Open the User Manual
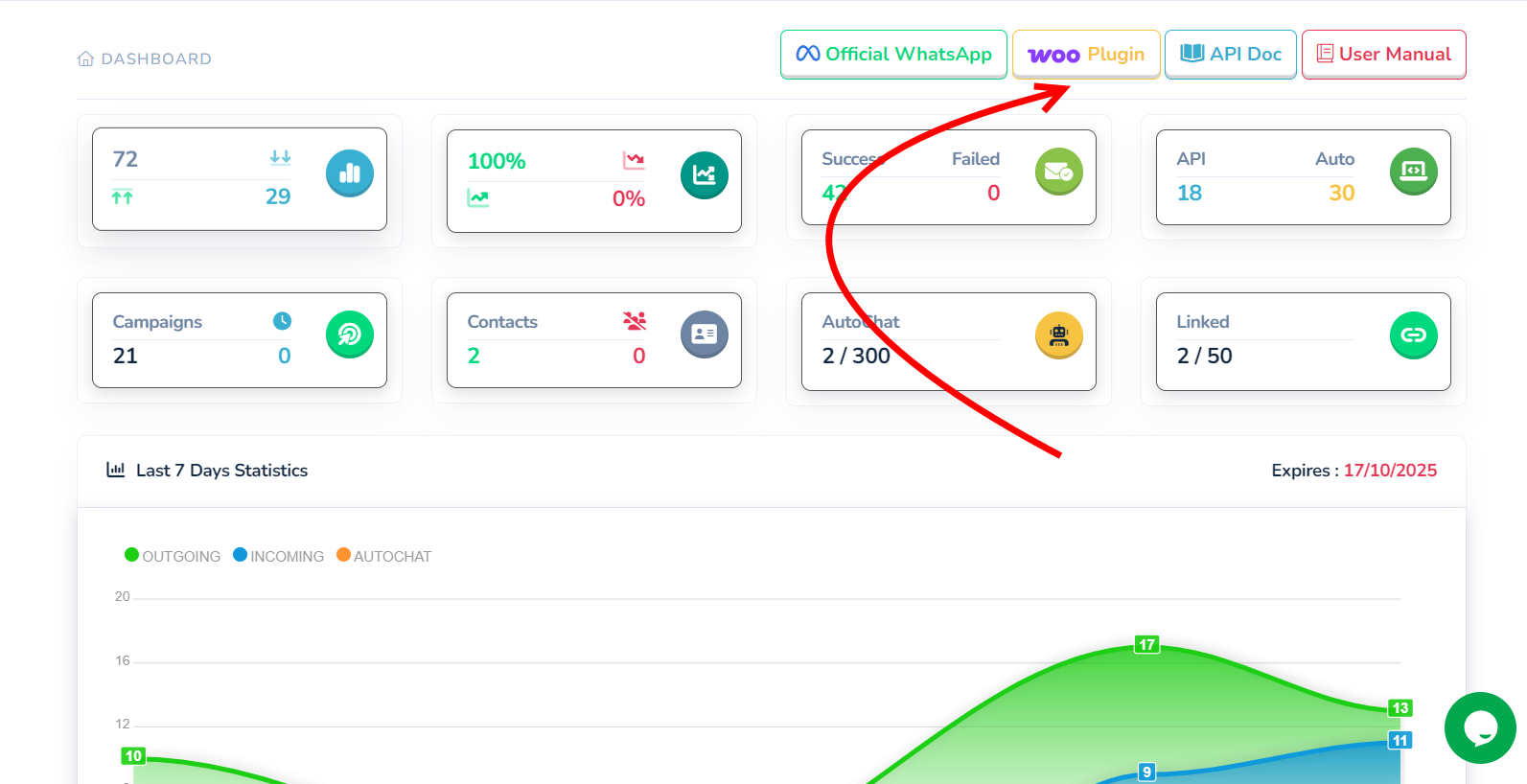1527x784 pixels. click(x=1384, y=55)
